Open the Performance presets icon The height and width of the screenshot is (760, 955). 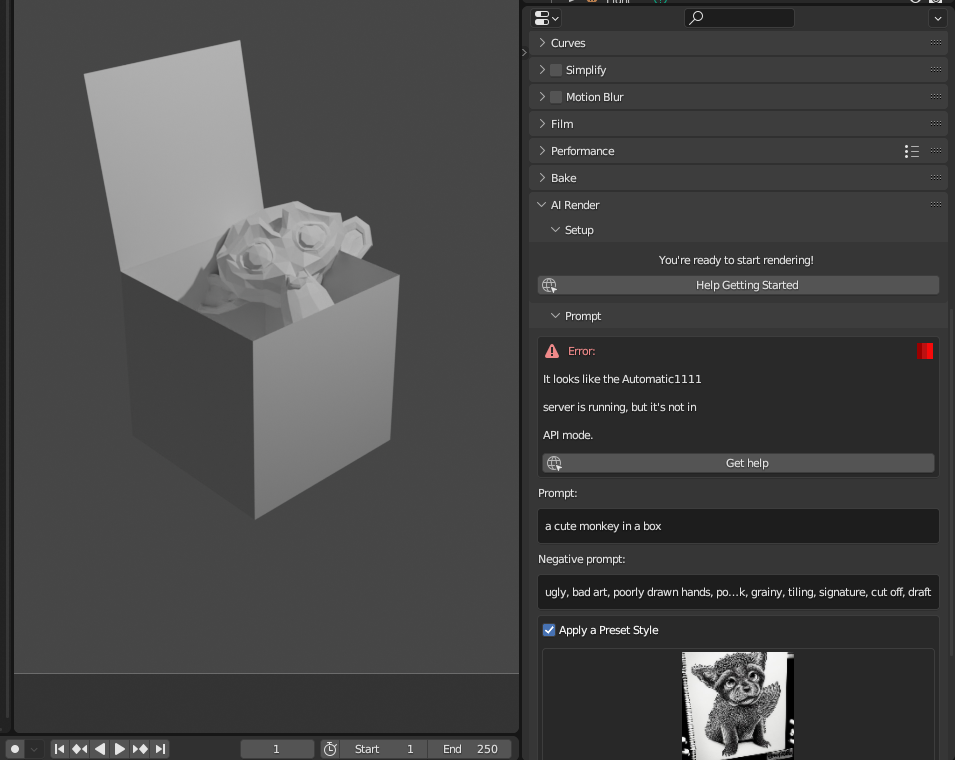click(912, 151)
